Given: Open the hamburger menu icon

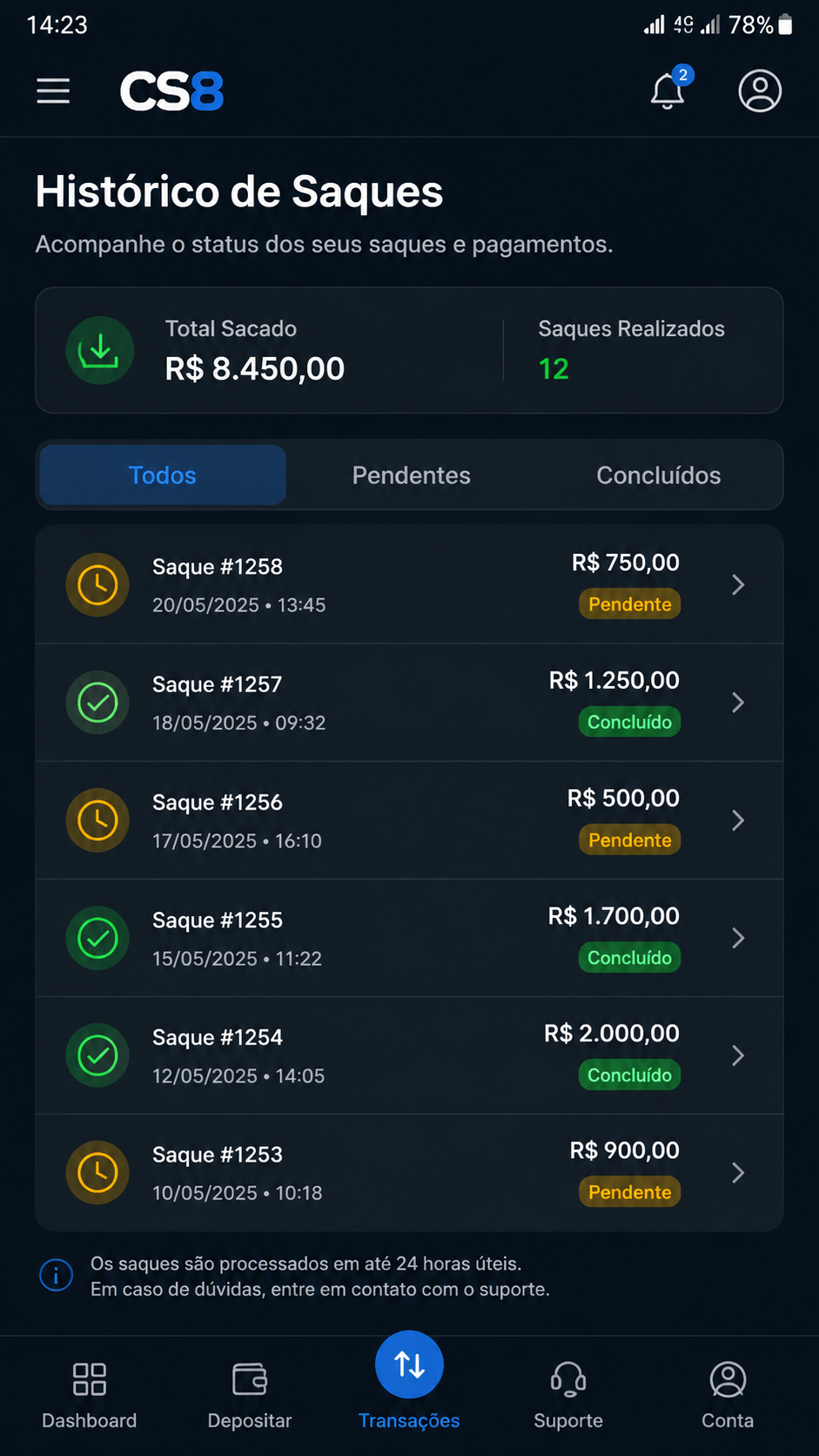Looking at the screenshot, I should point(53,91).
